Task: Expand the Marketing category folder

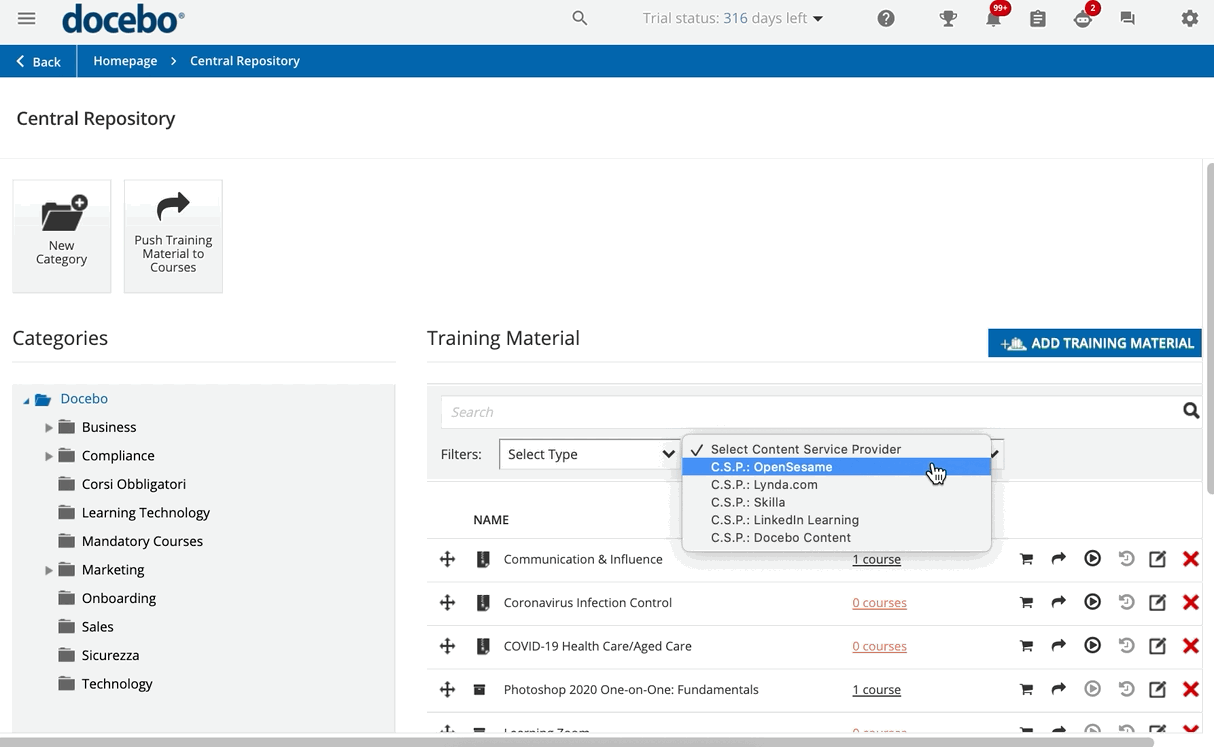Action: tap(49, 570)
